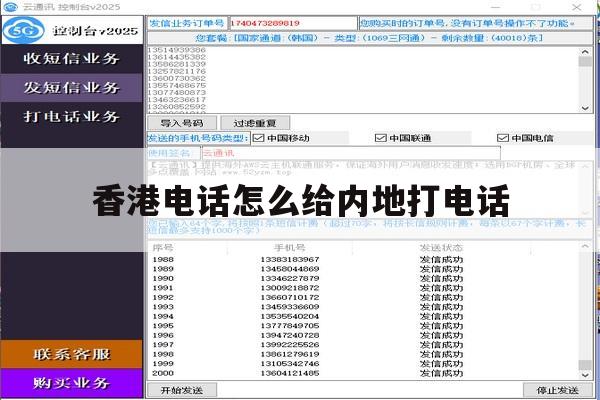
Task: Click the 发送状态 column header
Action: pyautogui.click(x=441, y=248)
